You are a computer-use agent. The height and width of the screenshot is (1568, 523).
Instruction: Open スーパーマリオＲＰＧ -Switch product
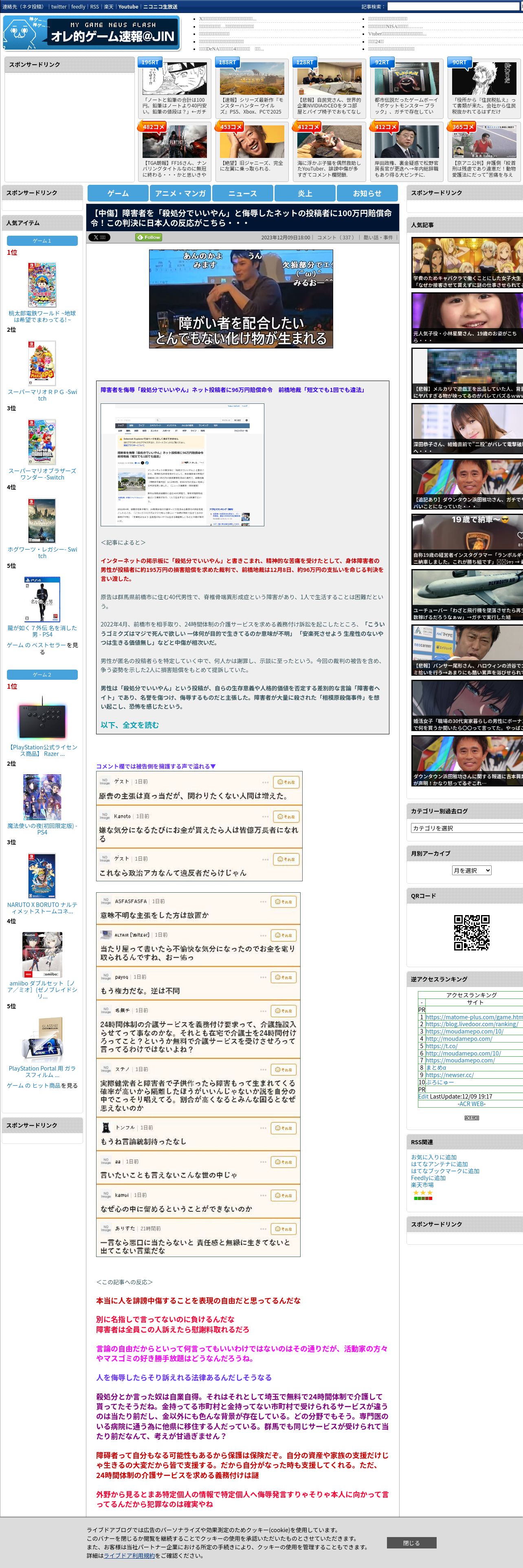(x=42, y=395)
